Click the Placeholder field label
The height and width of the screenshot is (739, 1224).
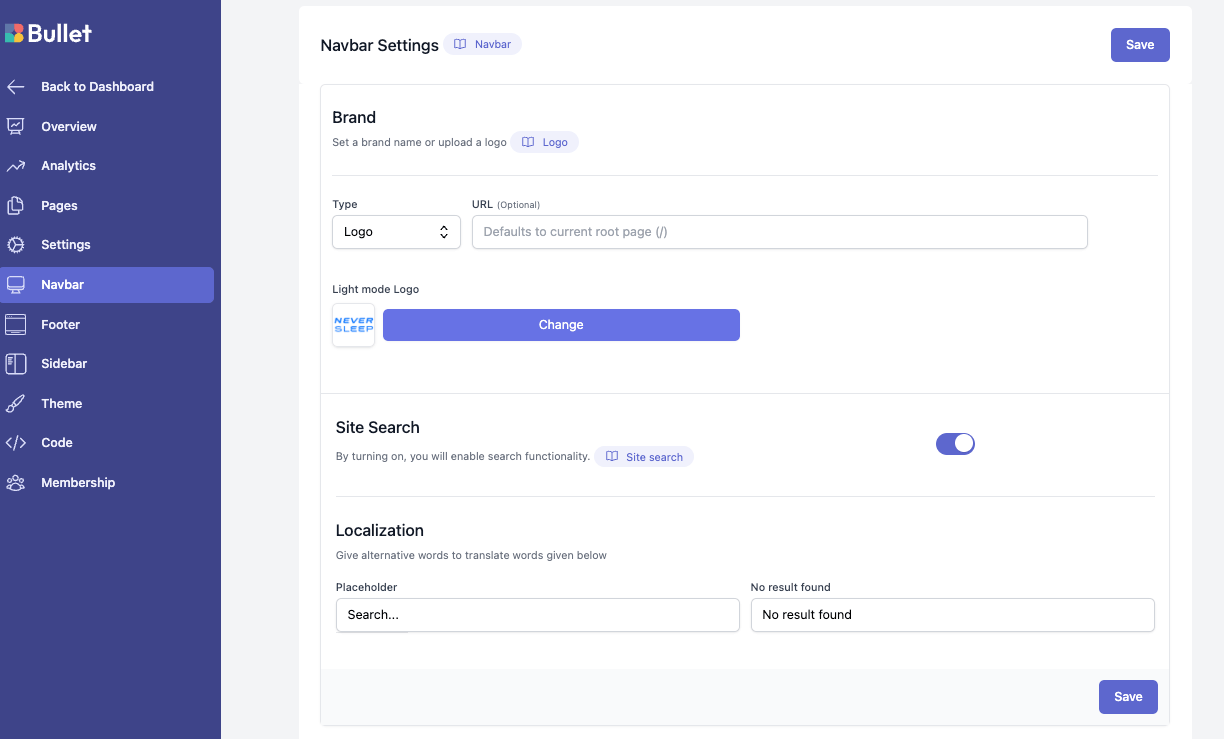[367, 587]
